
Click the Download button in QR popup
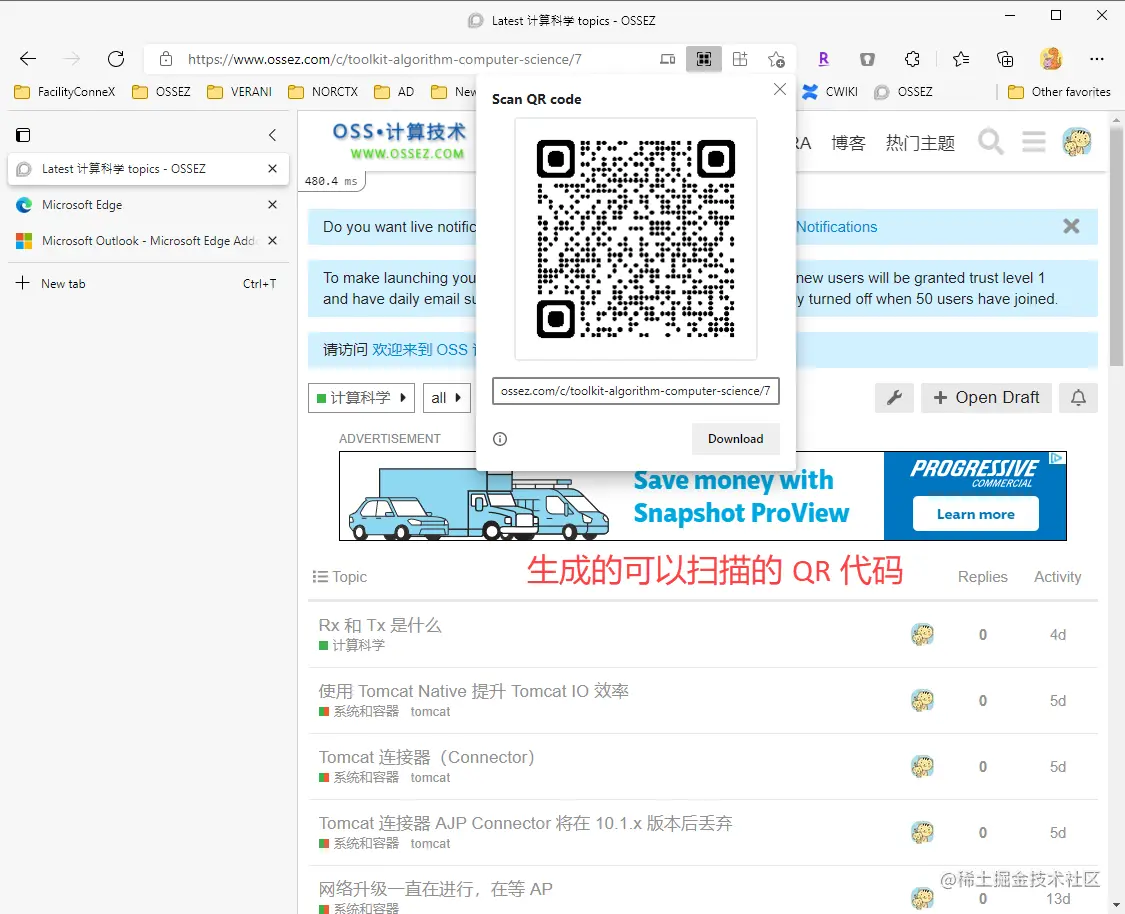tap(736, 439)
